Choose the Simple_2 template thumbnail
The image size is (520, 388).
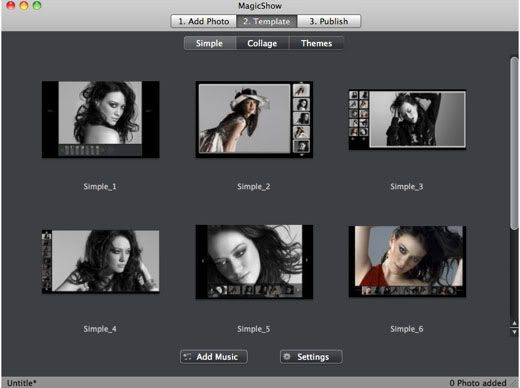[254, 119]
